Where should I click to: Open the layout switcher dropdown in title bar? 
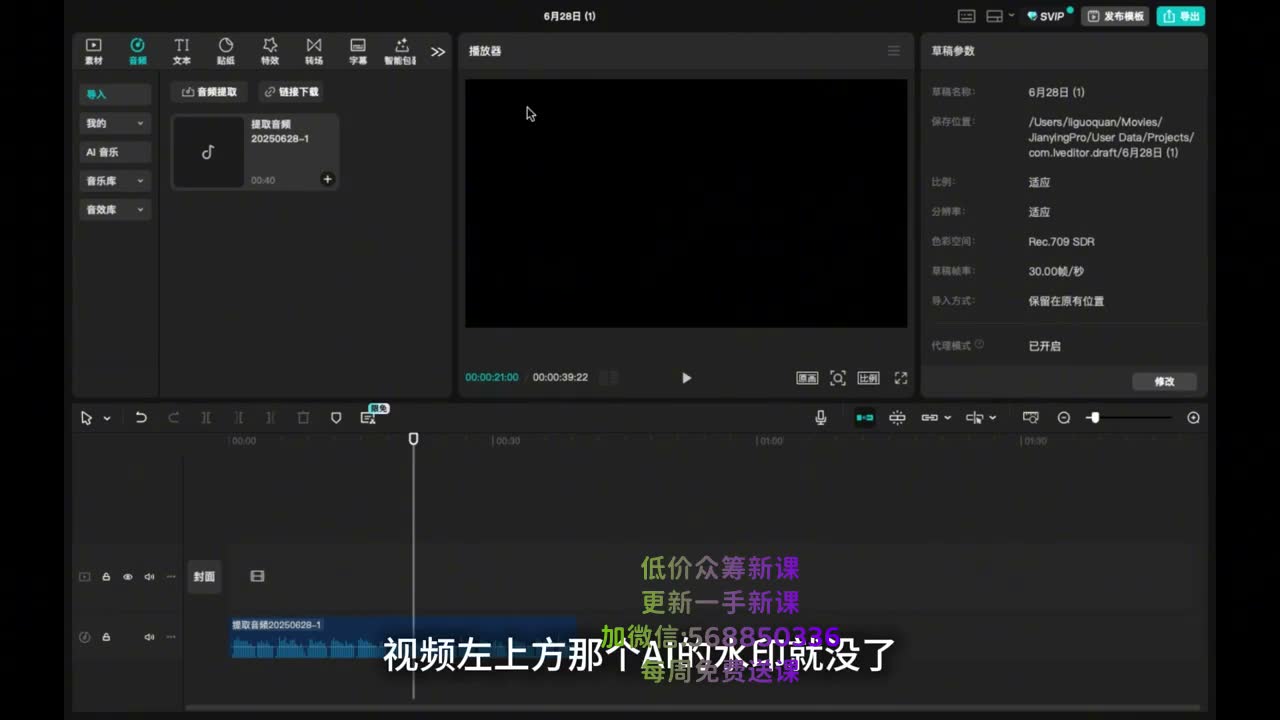coord(1000,16)
